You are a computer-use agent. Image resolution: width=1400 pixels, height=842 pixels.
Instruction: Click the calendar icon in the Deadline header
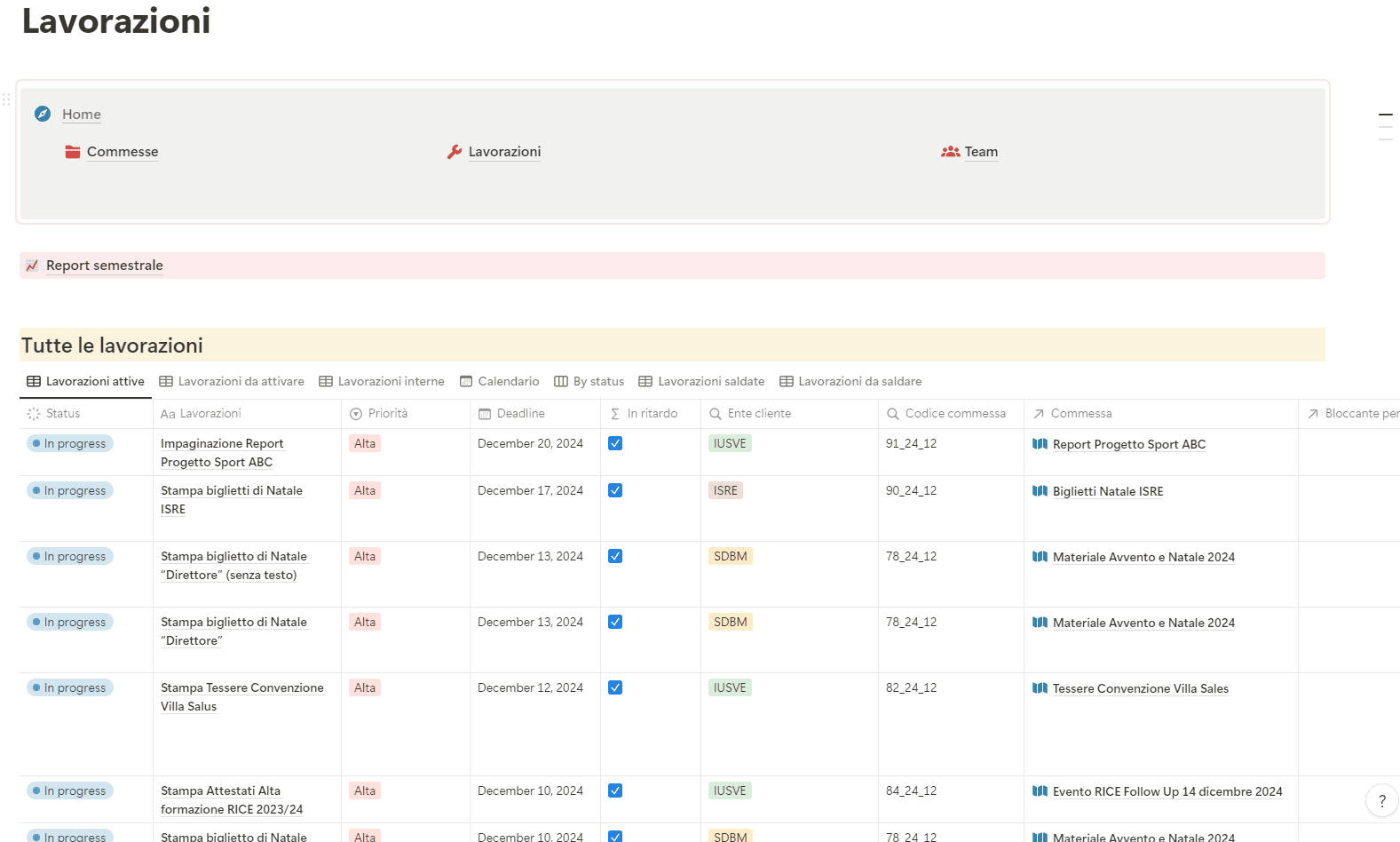[x=485, y=414]
